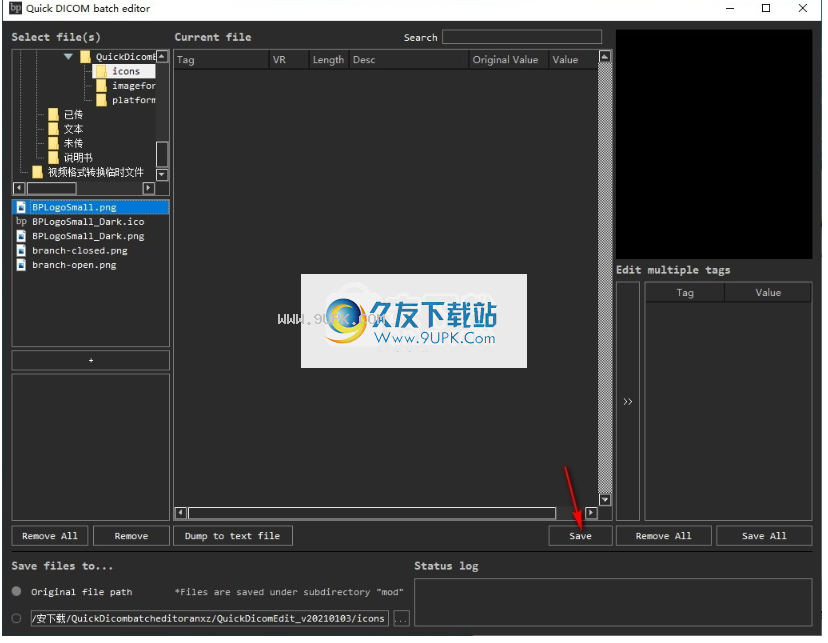This screenshot has height=643, width=828.
Task: Collapse the QuickDicom folder tree arrow
Action: [68, 56]
